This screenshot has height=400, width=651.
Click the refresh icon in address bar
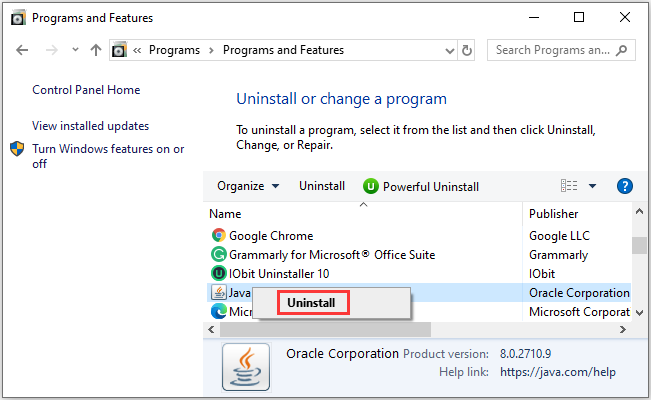click(x=467, y=50)
